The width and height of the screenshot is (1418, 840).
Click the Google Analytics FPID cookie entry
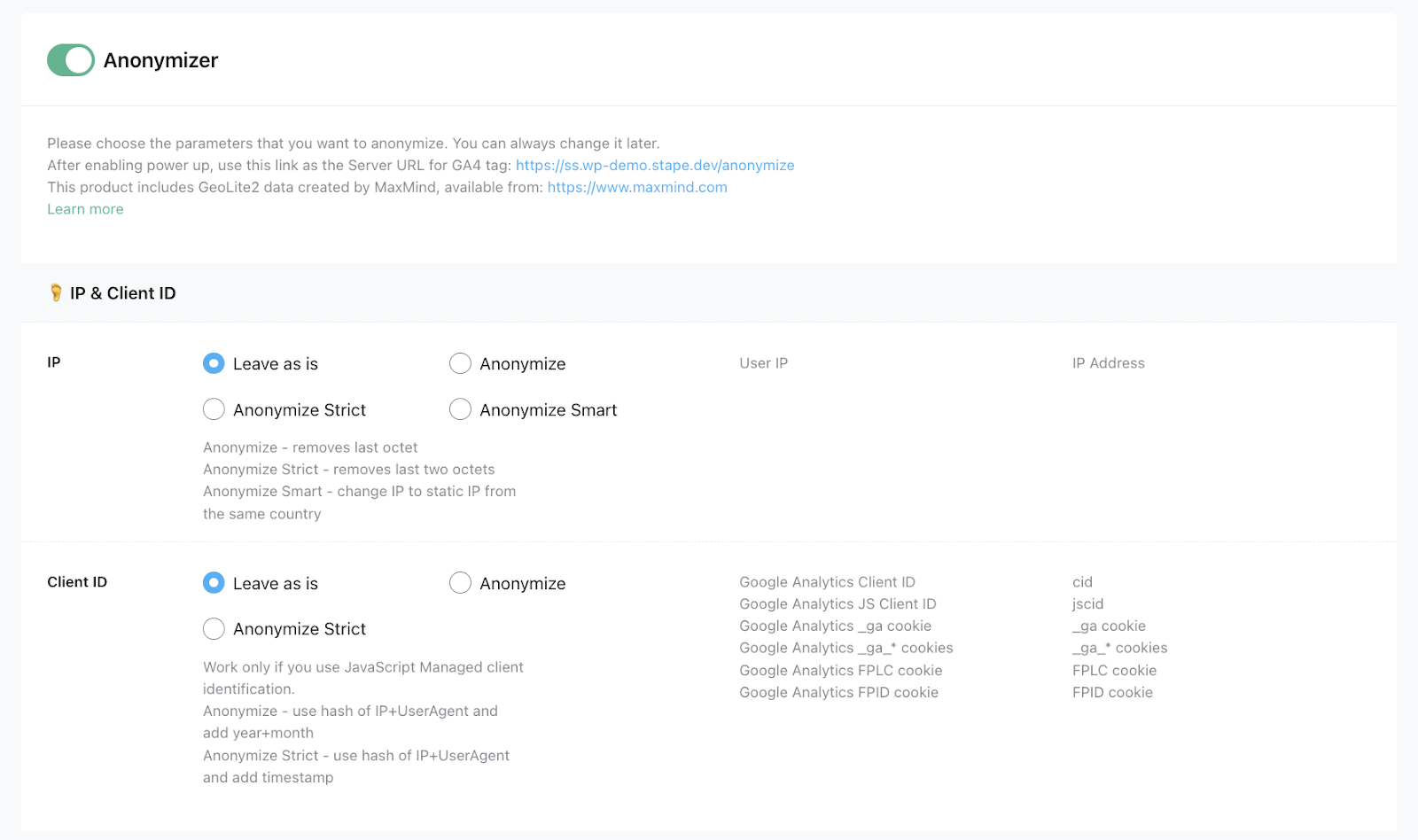pos(838,693)
